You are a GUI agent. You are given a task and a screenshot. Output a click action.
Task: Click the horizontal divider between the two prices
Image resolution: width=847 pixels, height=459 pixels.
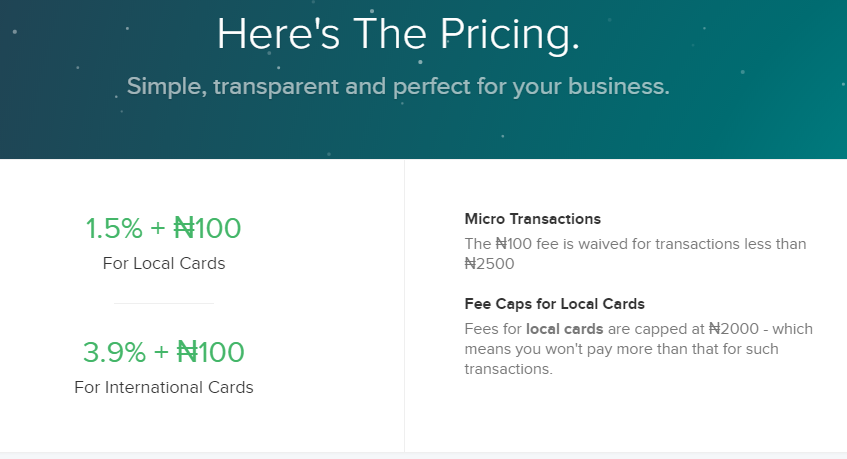(164, 303)
